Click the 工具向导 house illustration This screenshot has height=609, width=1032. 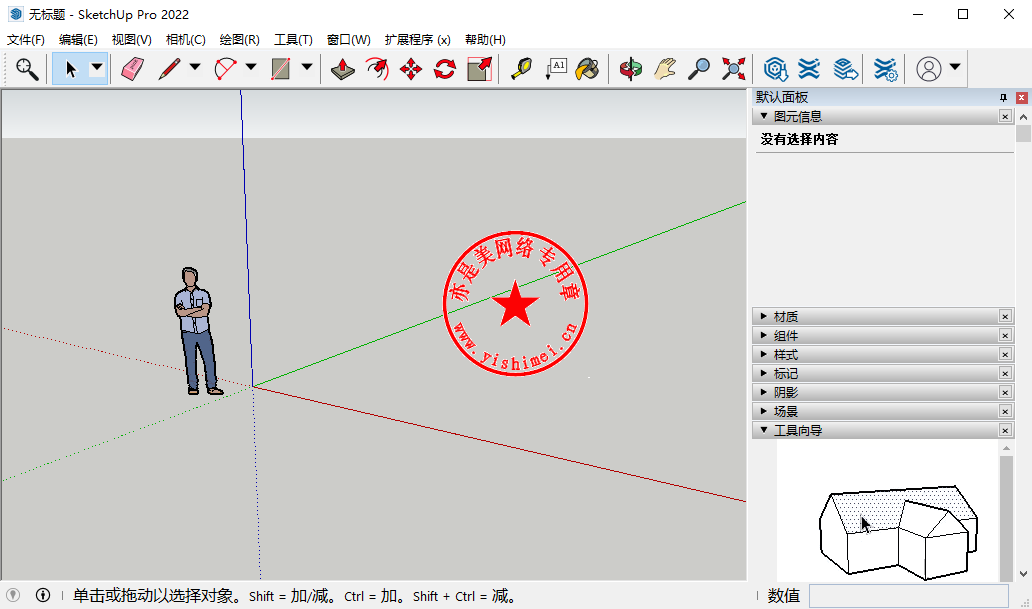(898, 533)
